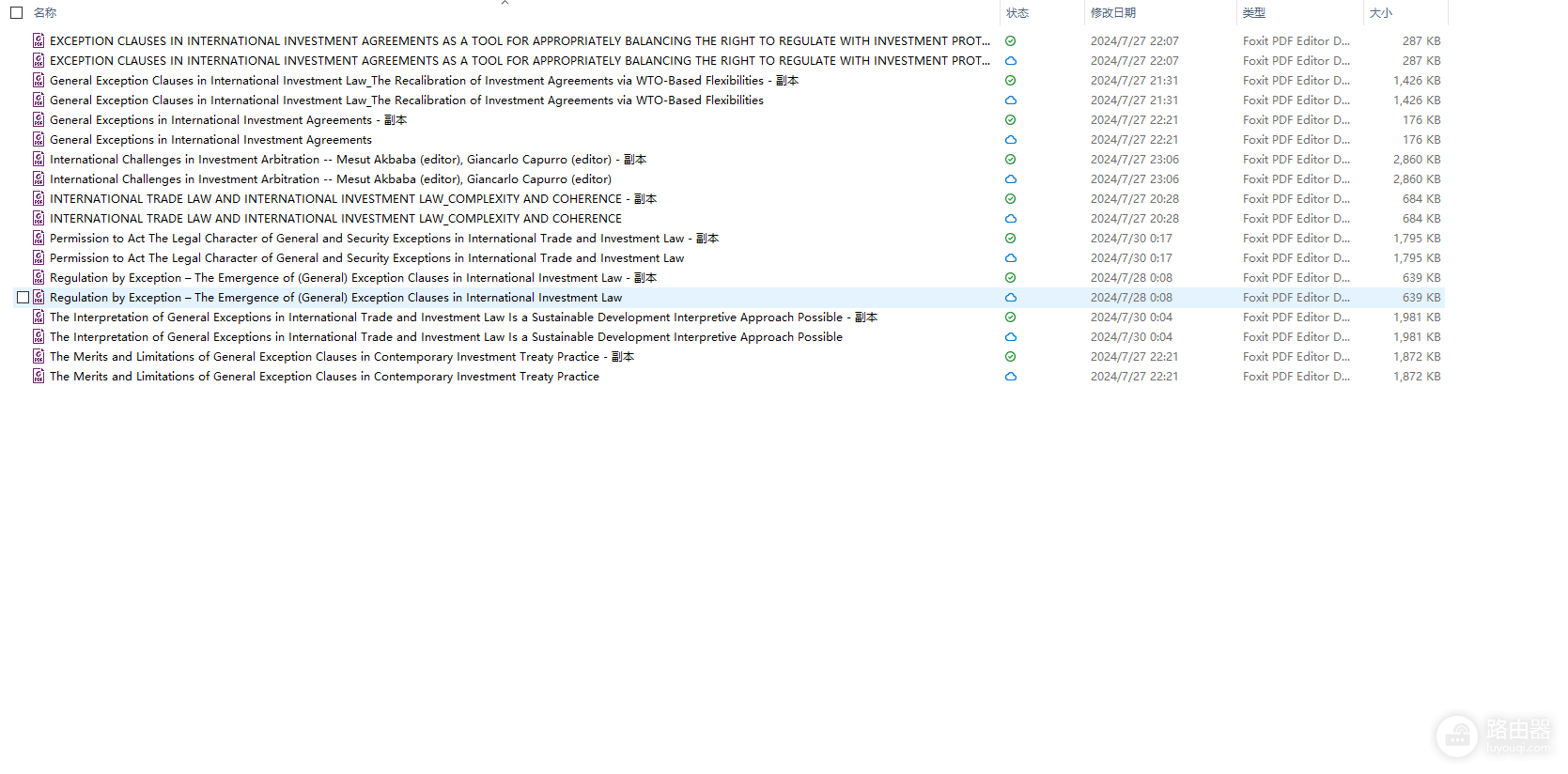Select The Interpretation of General Exceptions 副本 file
Screen dimensions: 1568x774
463,317
